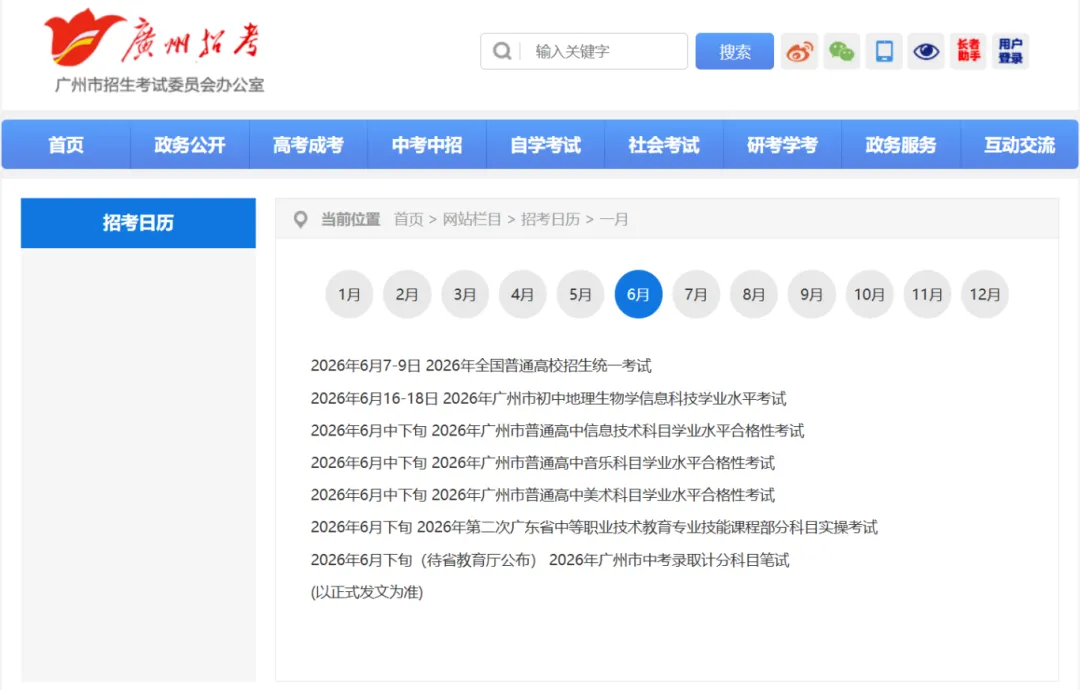Switch to the 12月 month option
Viewport: 1080px width, 690px height.
pyautogui.click(x=985, y=294)
